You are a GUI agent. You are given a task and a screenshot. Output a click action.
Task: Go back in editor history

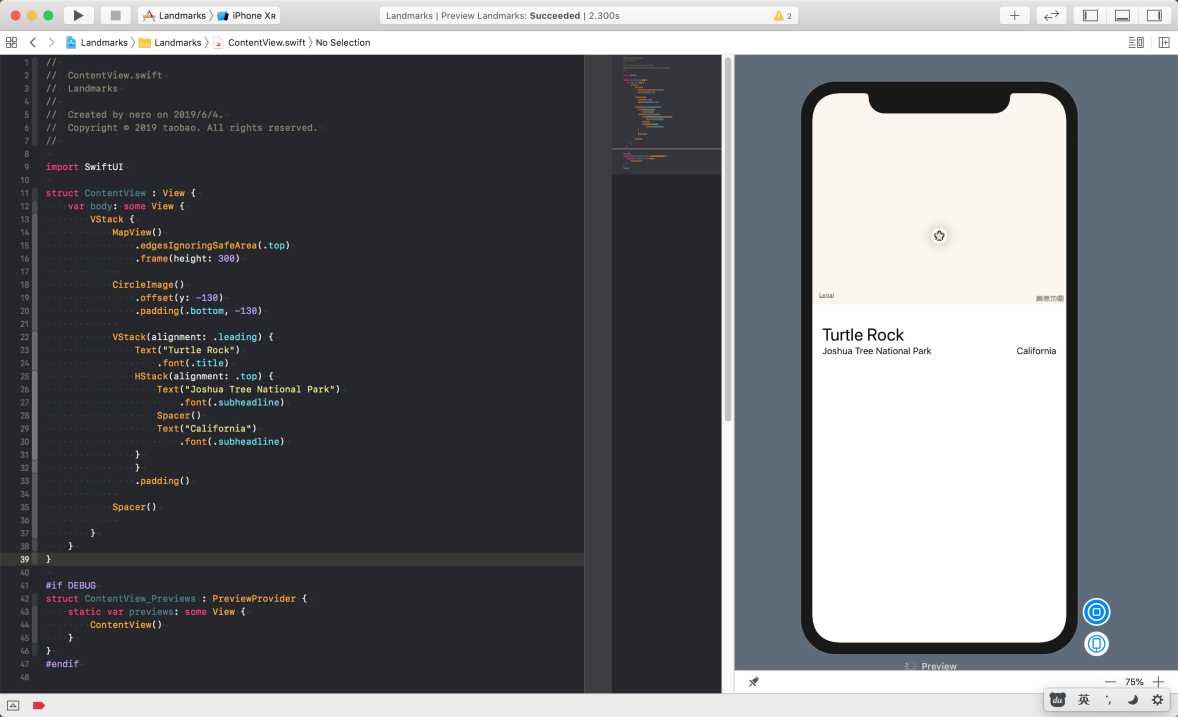[32, 43]
